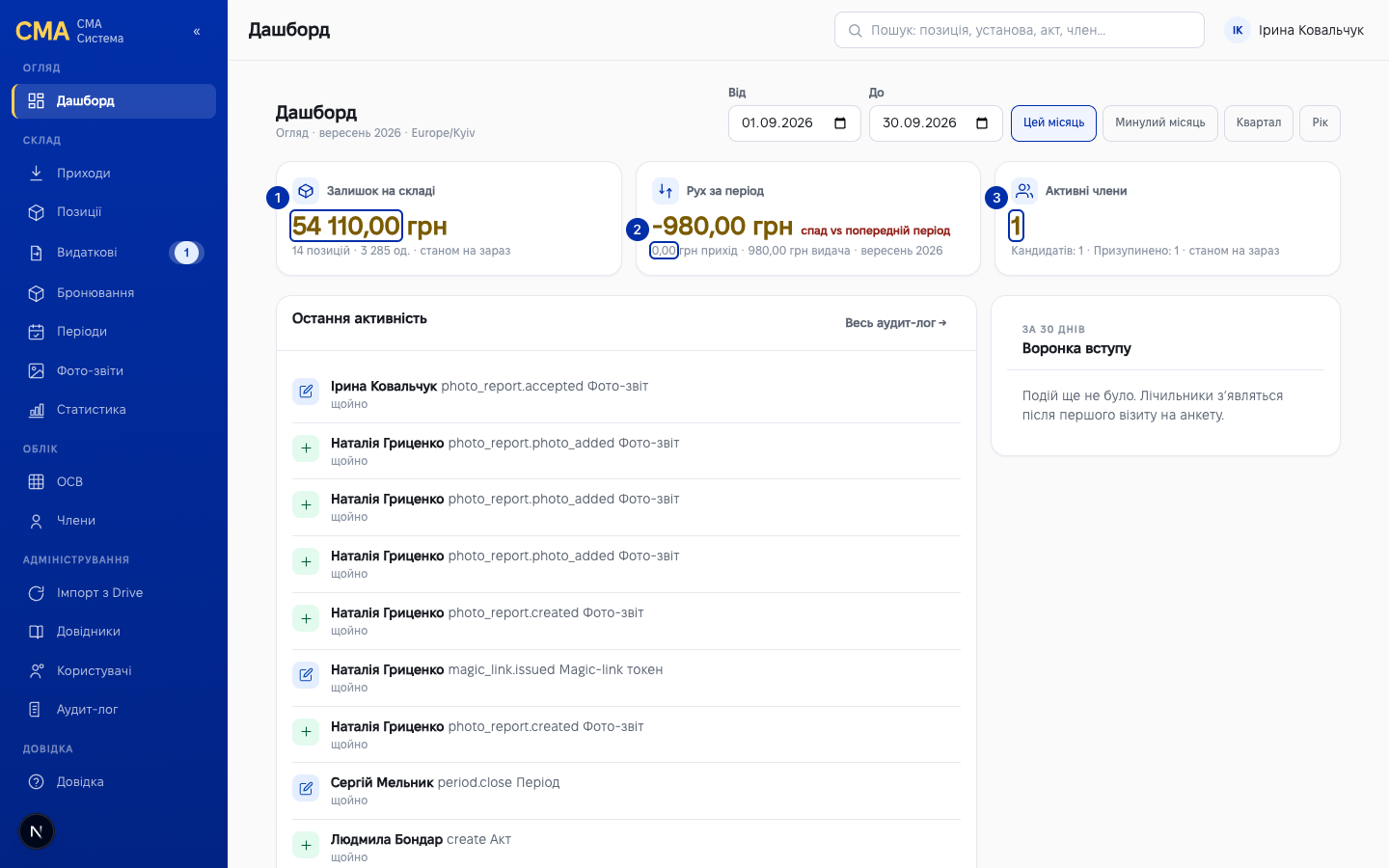Open the Аудит-лог sidebar item
This screenshot has height=868, width=1389.
coord(114,710)
